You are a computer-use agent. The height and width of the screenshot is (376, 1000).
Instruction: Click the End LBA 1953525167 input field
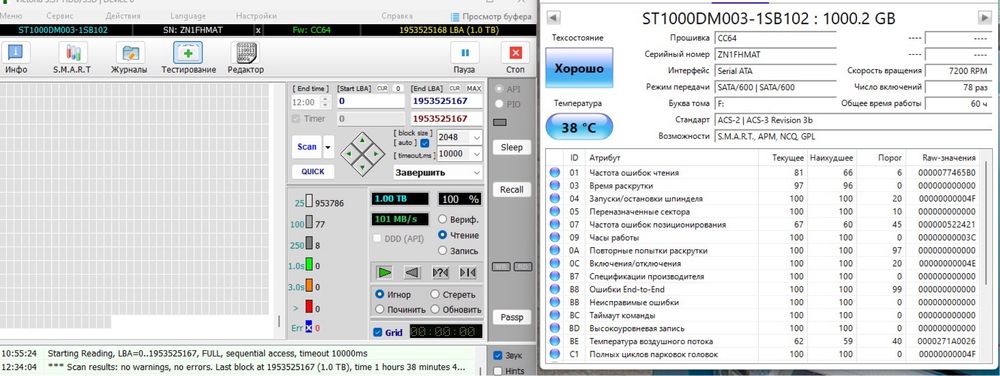(x=446, y=101)
